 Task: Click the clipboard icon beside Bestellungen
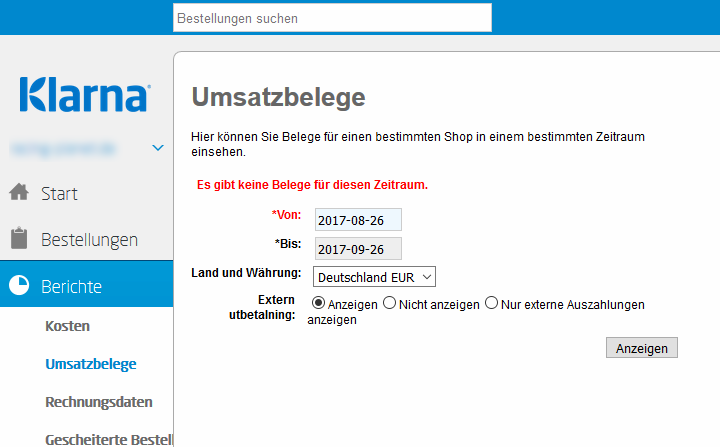(x=18, y=239)
